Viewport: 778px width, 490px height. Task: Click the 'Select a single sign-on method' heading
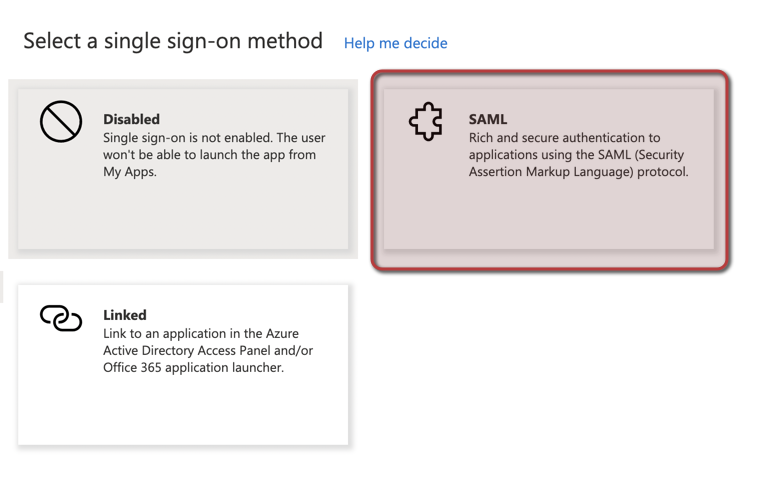(x=173, y=41)
